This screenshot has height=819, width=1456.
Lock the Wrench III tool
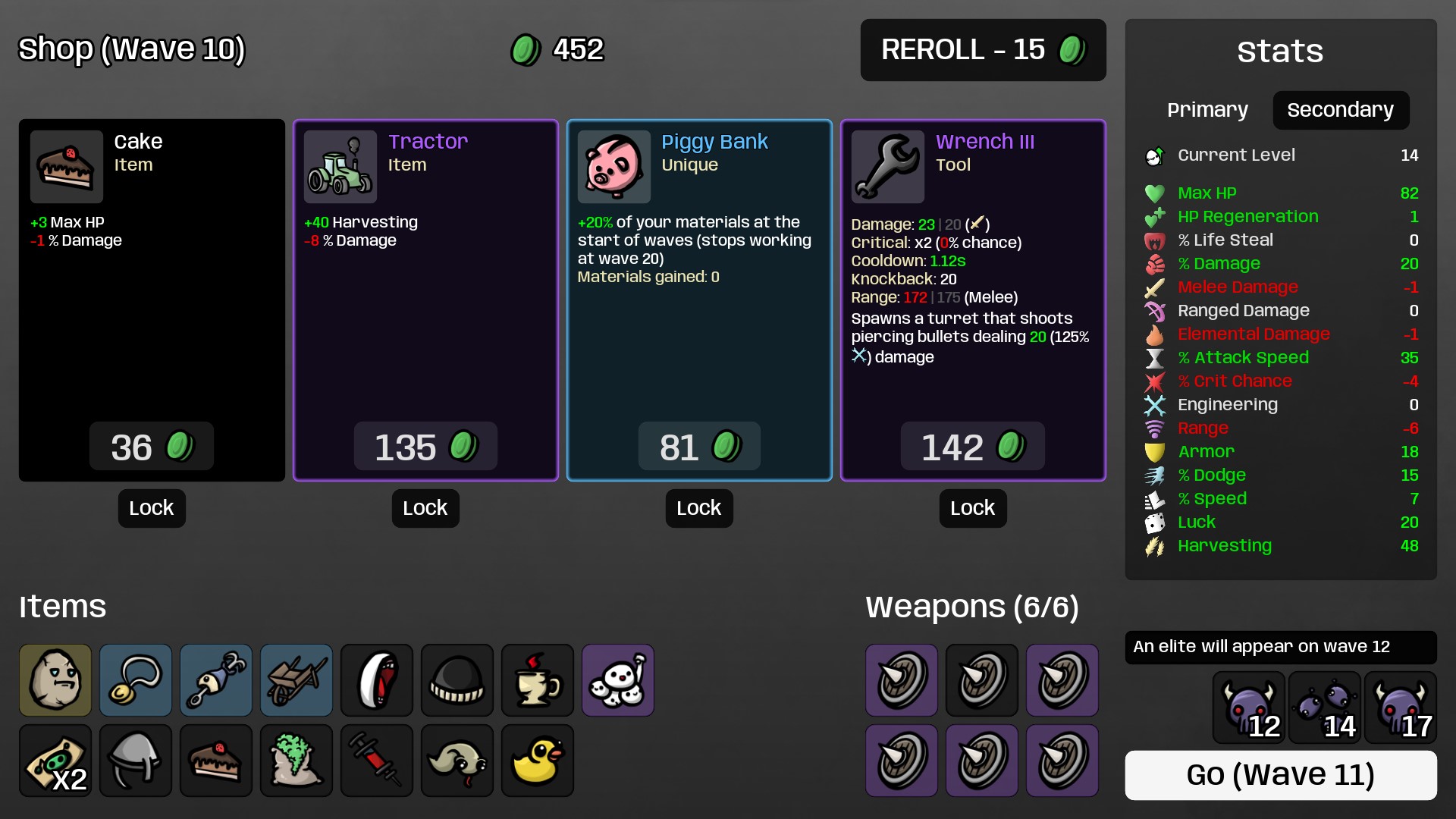pyautogui.click(x=973, y=508)
